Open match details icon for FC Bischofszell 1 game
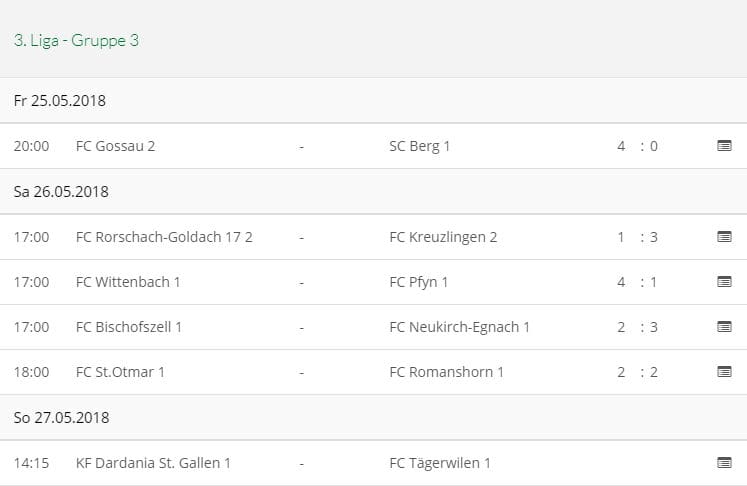Viewport: 747px width, 486px height. click(x=724, y=327)
